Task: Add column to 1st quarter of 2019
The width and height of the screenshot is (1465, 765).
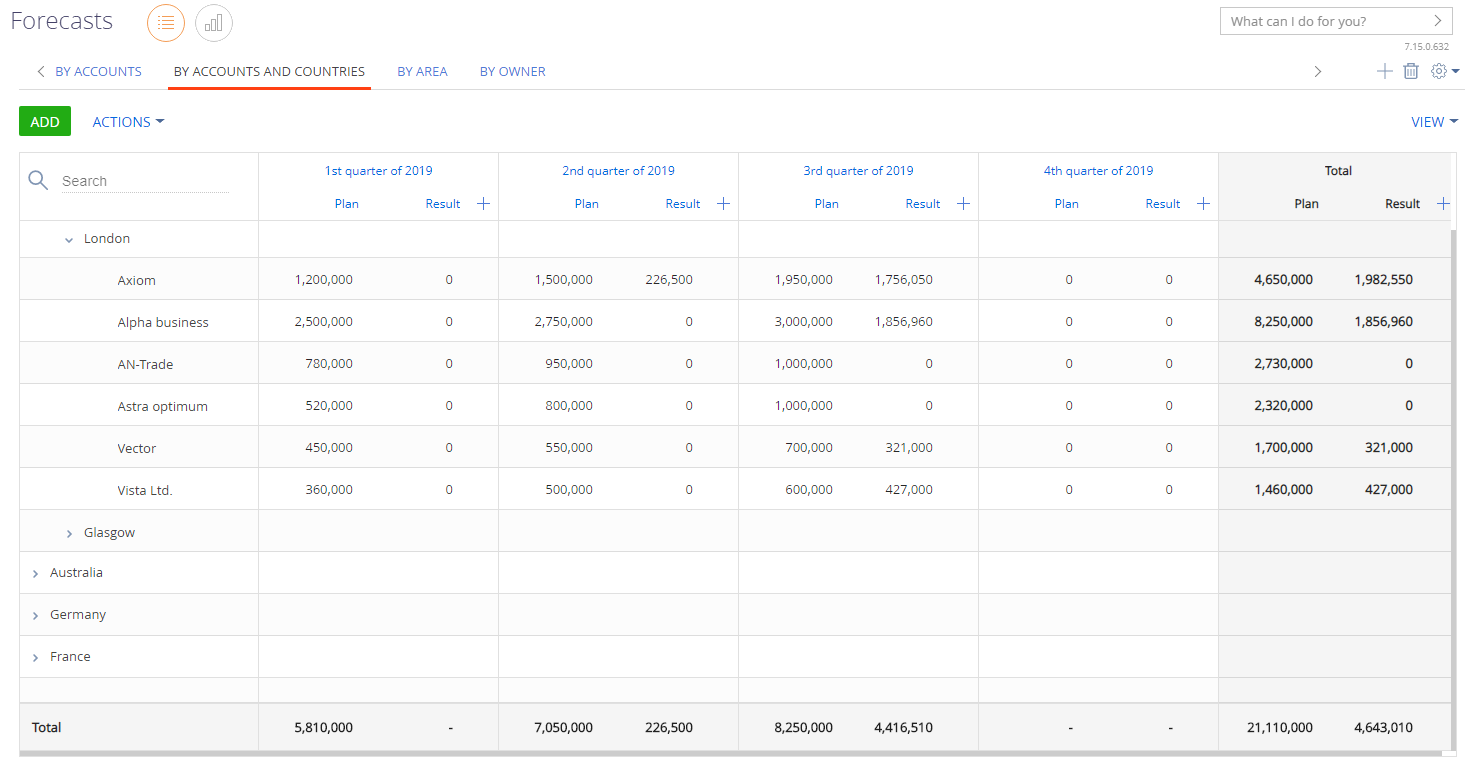Action: pos(483,203)
